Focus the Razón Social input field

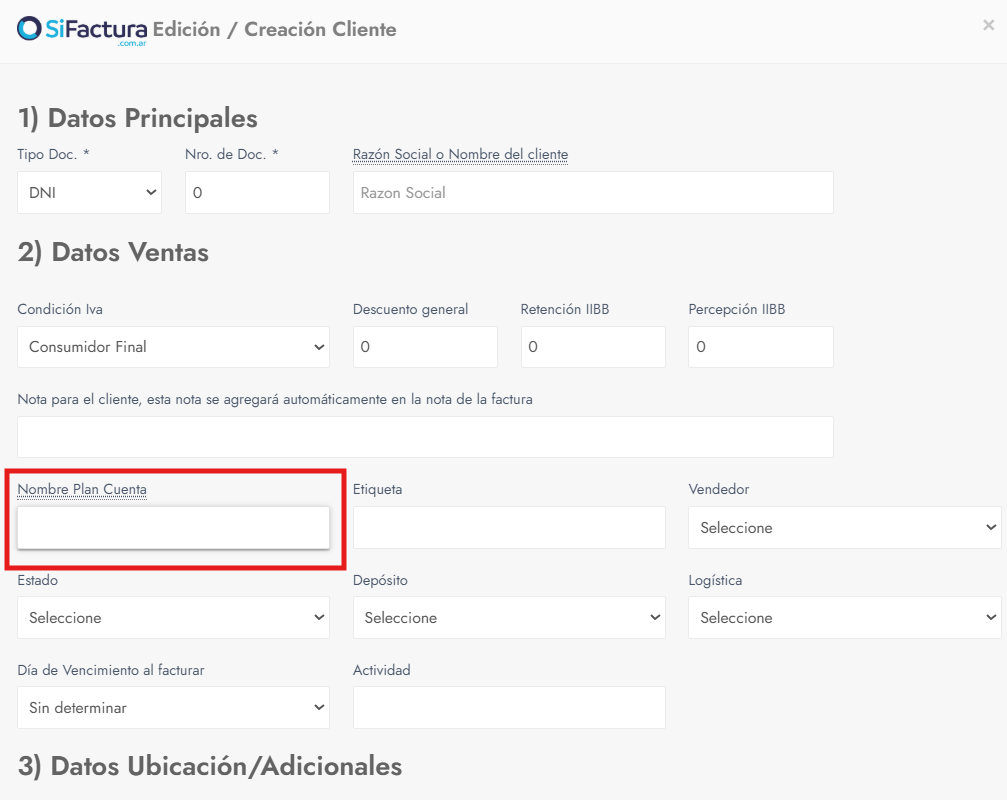[x=593, y=192]
